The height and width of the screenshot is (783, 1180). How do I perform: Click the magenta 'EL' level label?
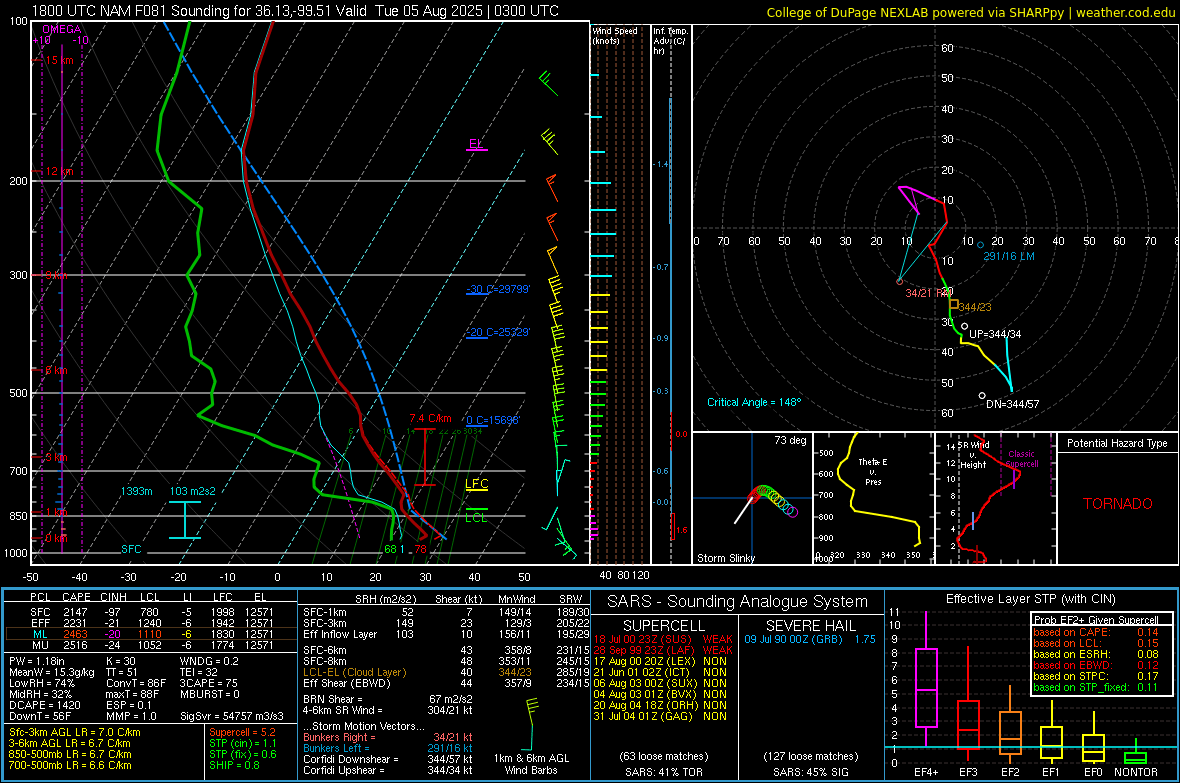coord(475,143)
